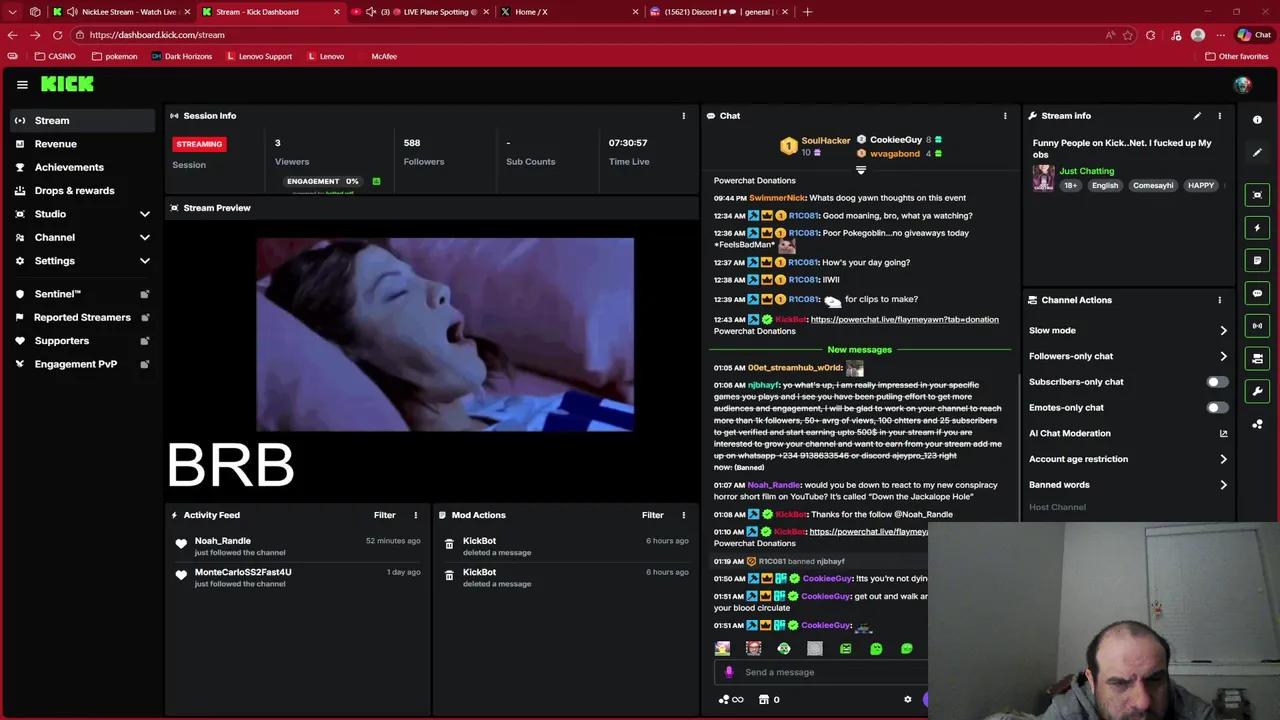The height and width of the screenshot is (720, 1280).
Task: Click Noah_Randle in Activity Feed
Action: click(223, 541)
